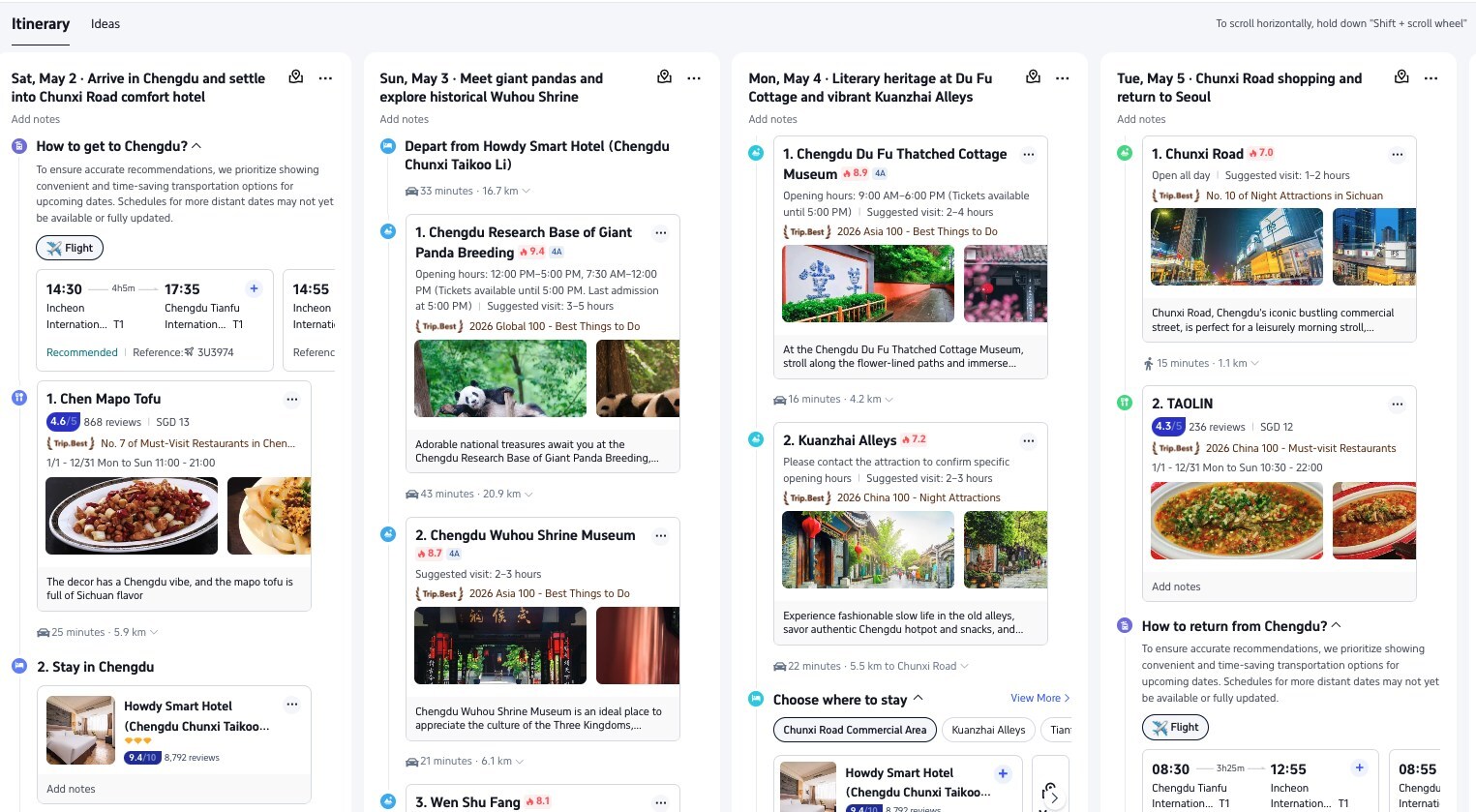Click Add notes under Sun, May 3 heading
This screenshot has height=812, width=1476.
(404, 119)
